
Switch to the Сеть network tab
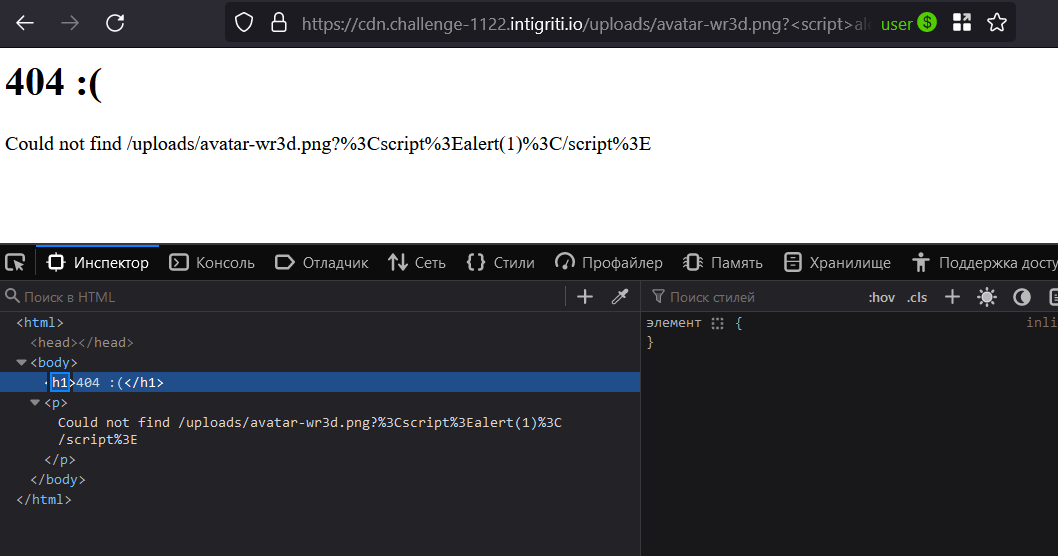[x=416, y=262]
